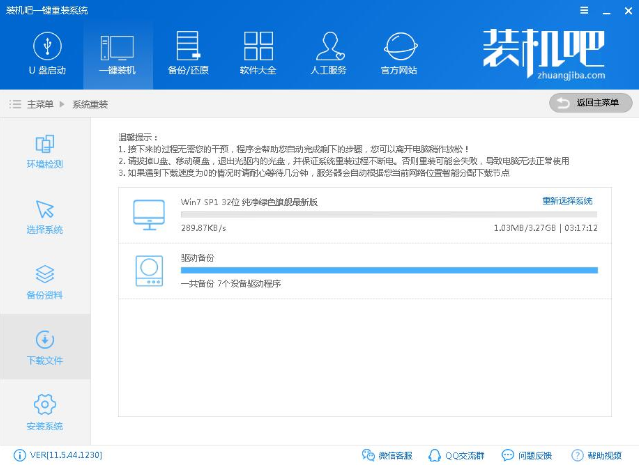Screen dimensions: 640x468
Task: Go to the 环境检测 environment check step
Action: 45,151
